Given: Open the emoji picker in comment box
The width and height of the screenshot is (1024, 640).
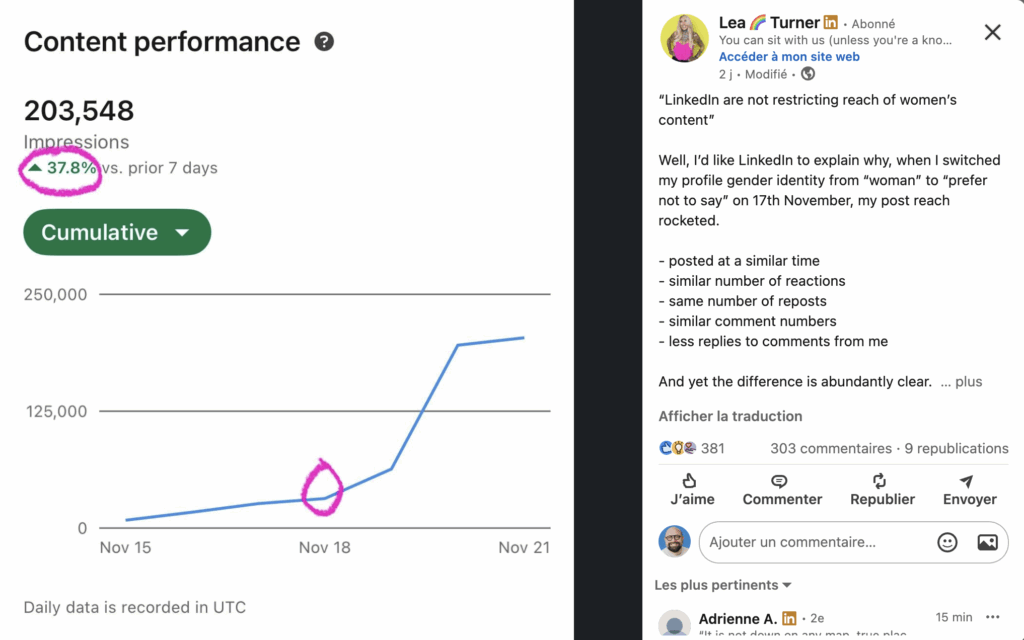Looking at the screenshot, I should 947,542.
